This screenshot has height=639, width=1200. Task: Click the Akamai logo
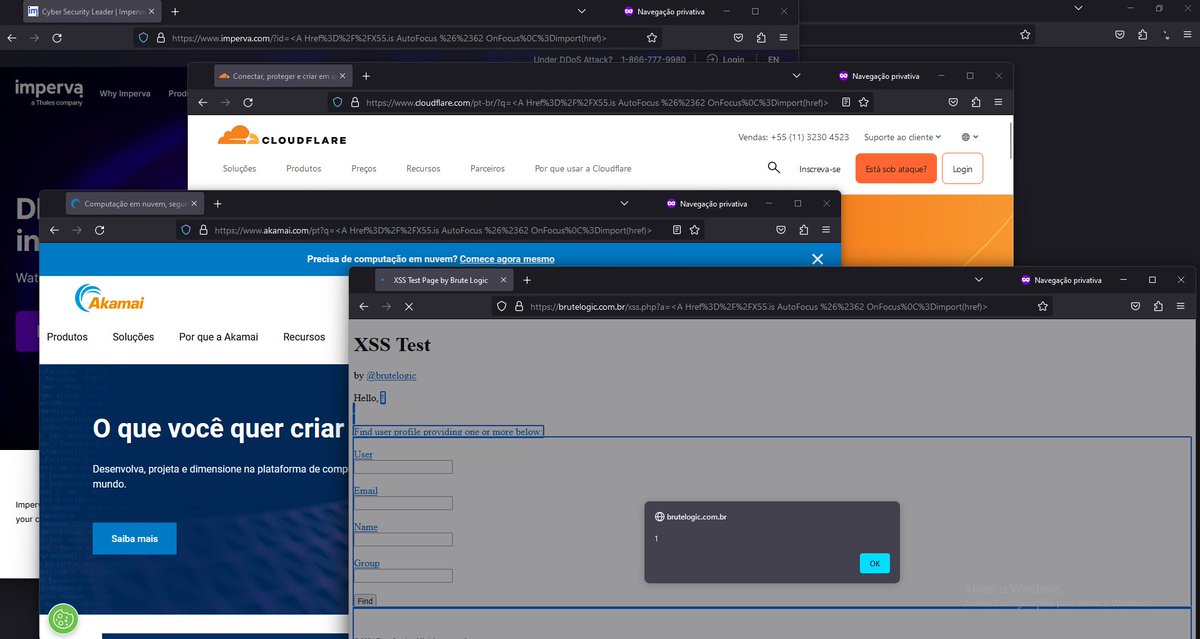[x=109, y=298]
